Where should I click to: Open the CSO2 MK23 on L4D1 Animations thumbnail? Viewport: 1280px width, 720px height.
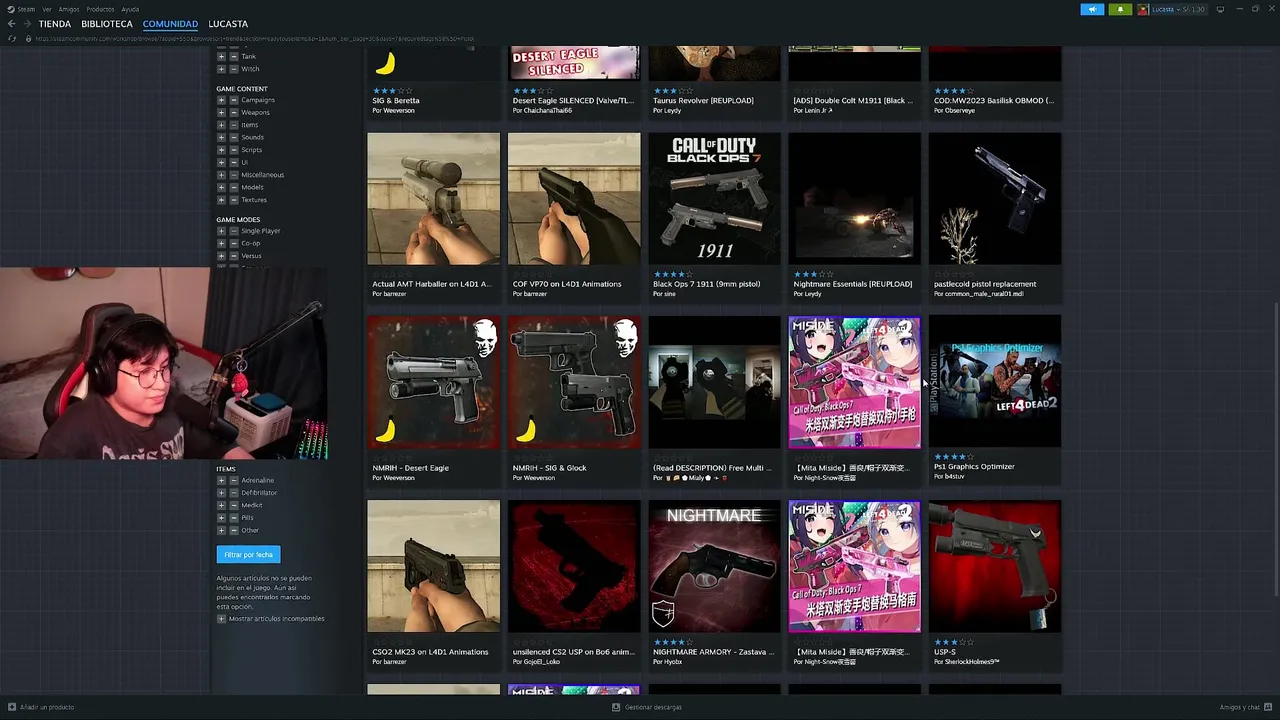[433, 566]
